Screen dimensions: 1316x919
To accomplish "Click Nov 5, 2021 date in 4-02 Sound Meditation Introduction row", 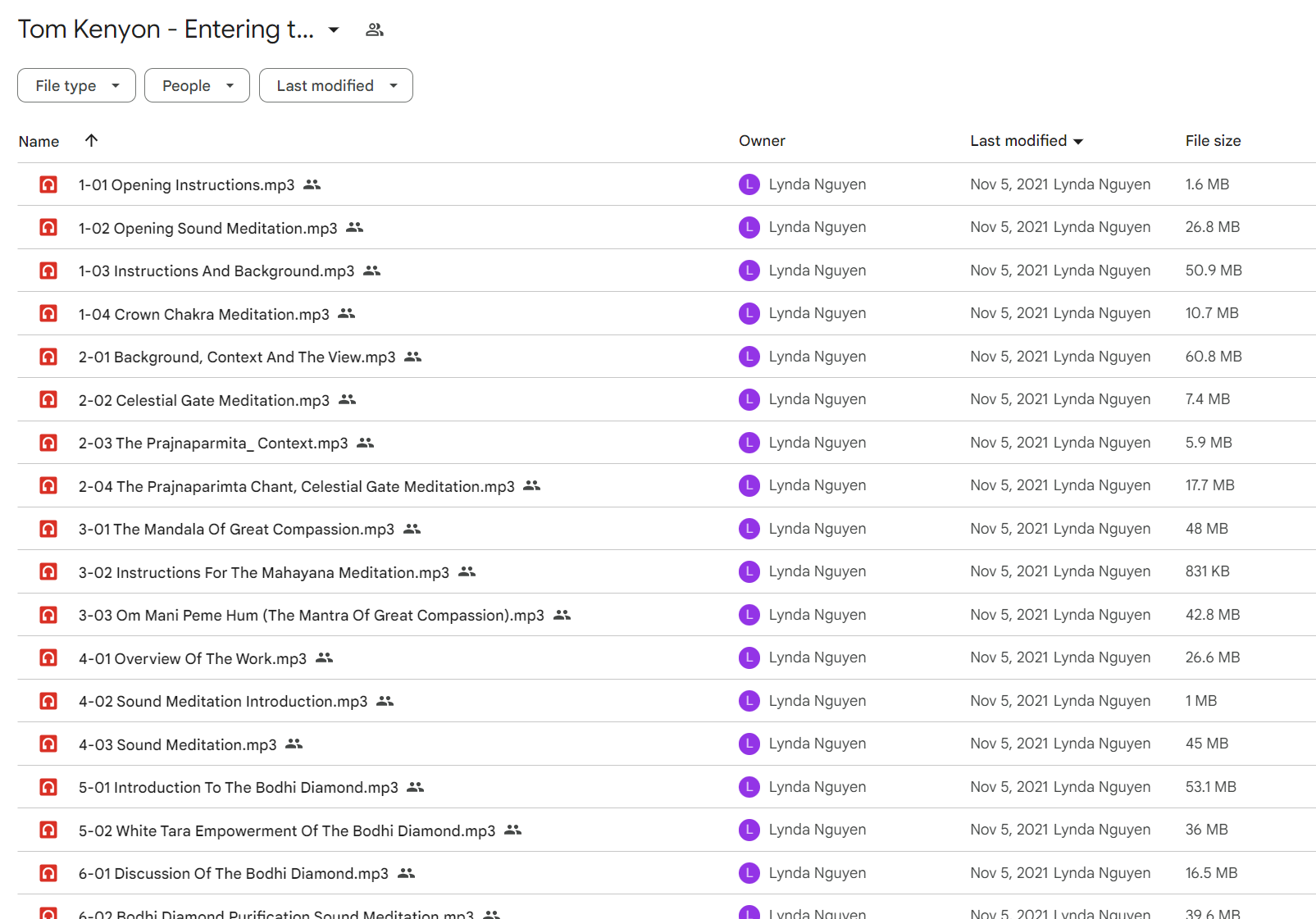I will 1009,701.
